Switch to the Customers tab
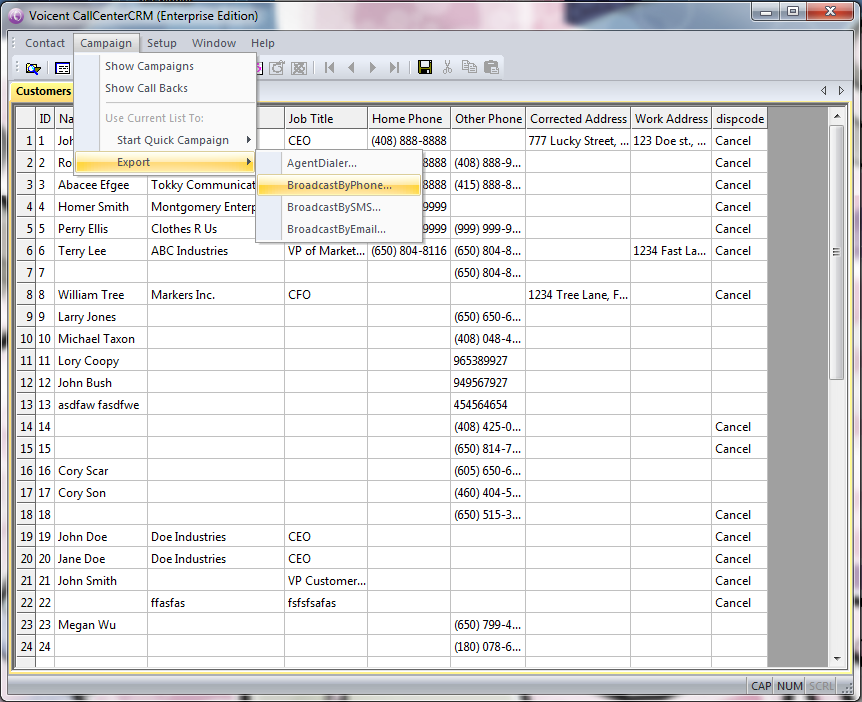The image size is (862, 702). 43,91
